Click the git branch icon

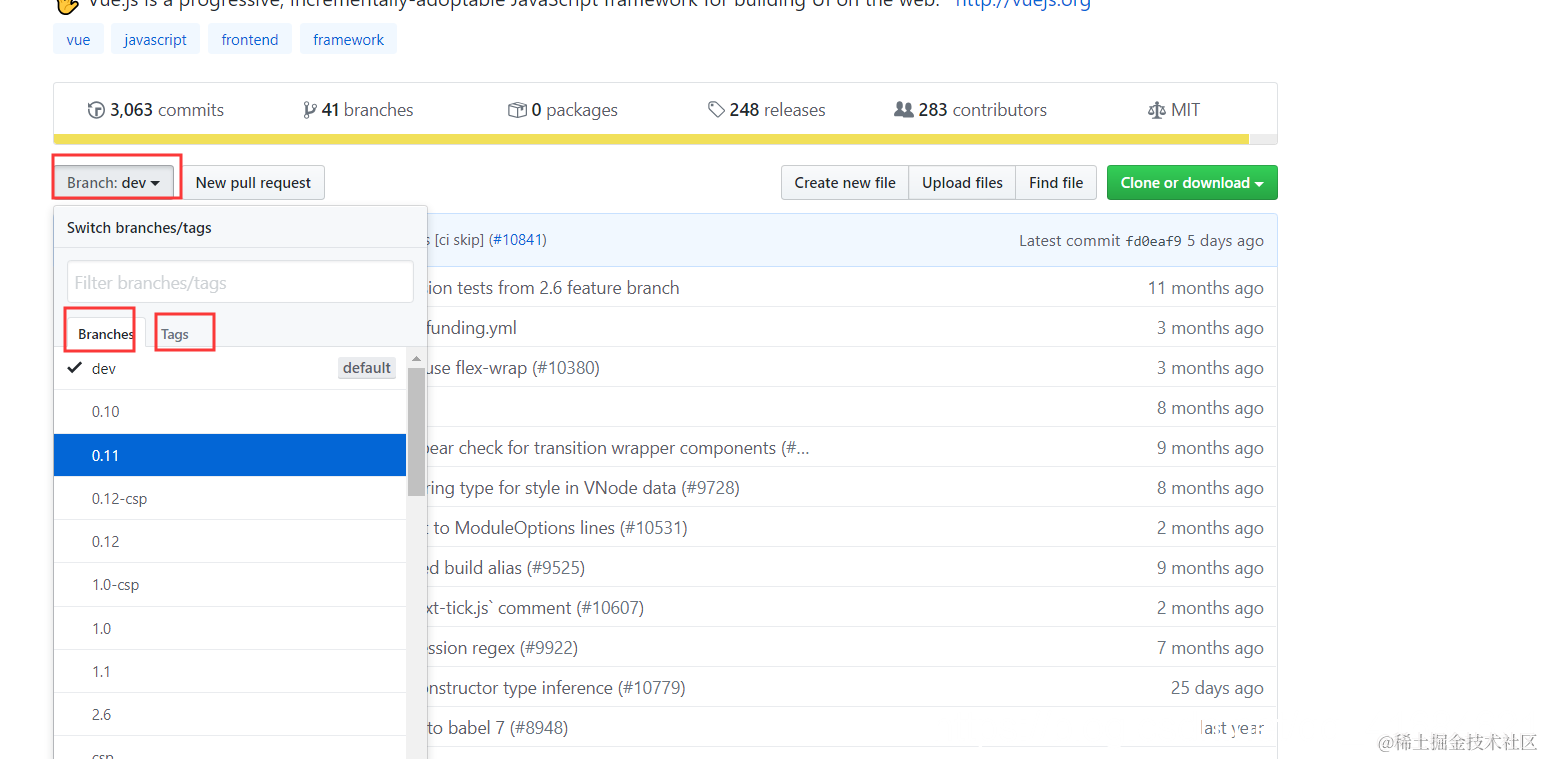310,110
